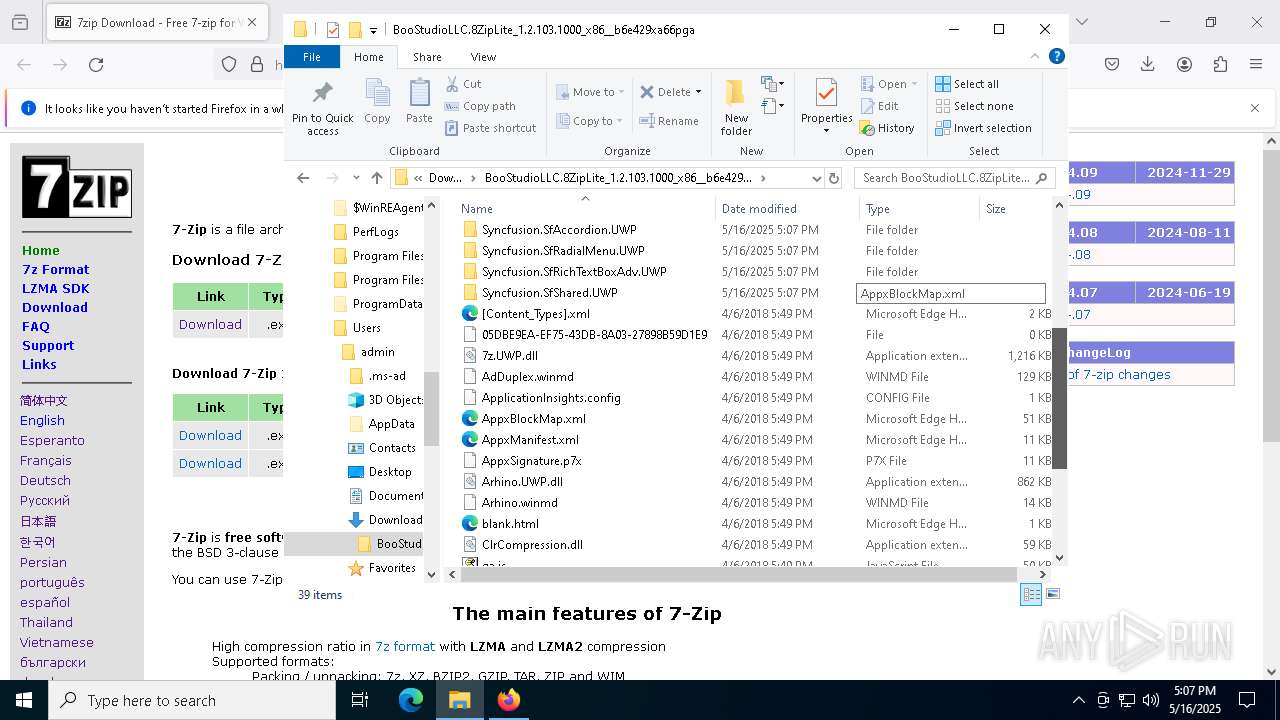Screen dimensions: 1280x720
Task: Refresh the Explorer address bar
Action: coord(834,178)
